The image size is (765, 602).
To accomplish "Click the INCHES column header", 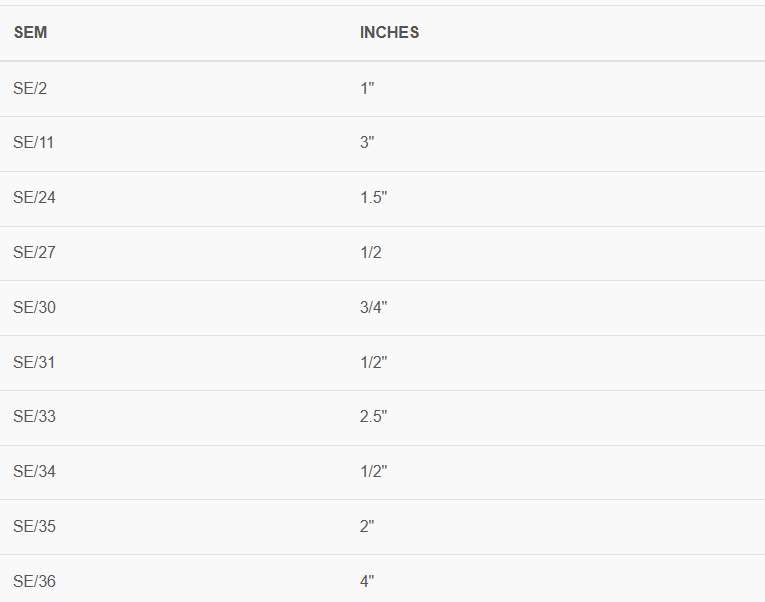I will coord(389,33).
